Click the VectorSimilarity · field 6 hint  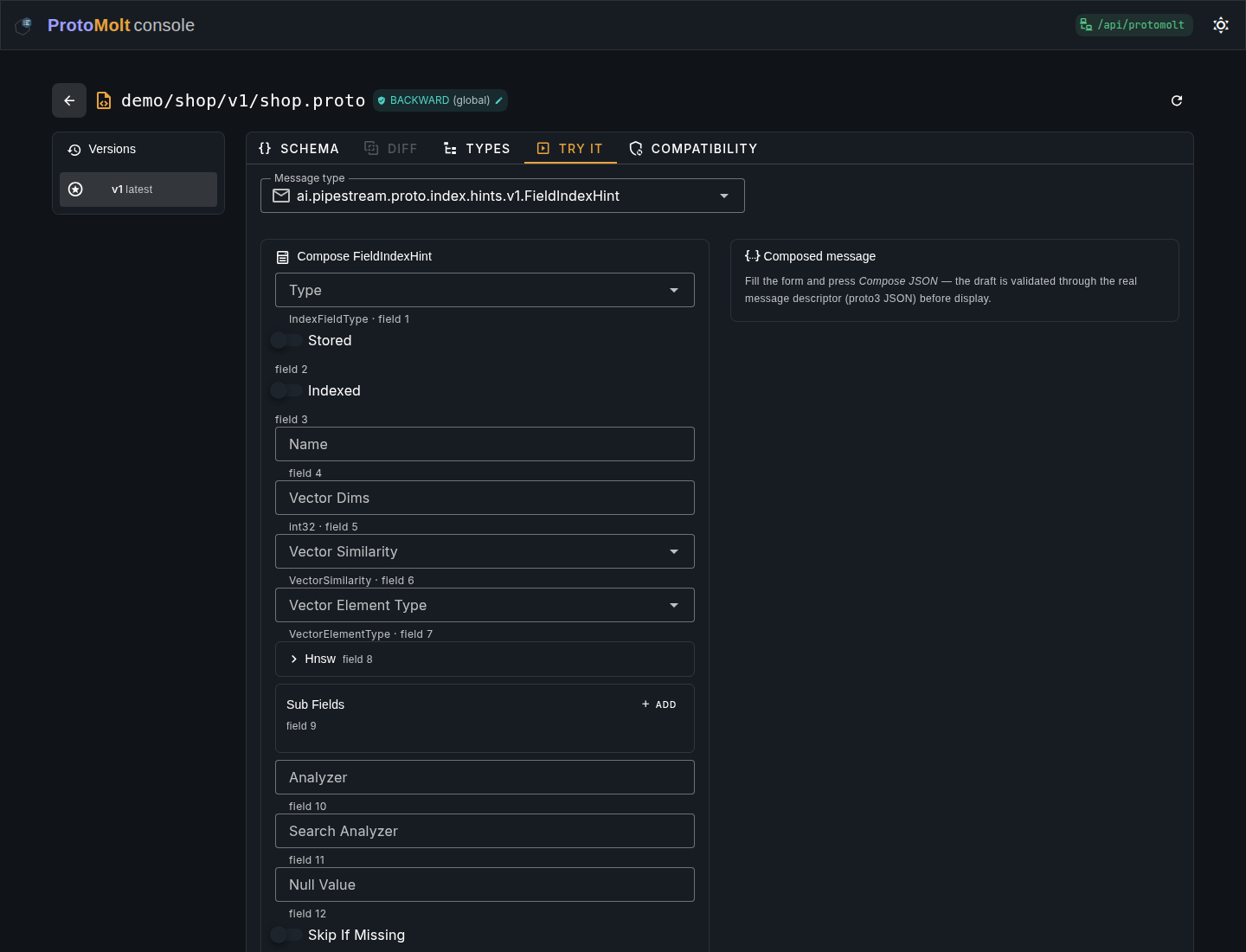pyautogui.click(x=351, y=581)
